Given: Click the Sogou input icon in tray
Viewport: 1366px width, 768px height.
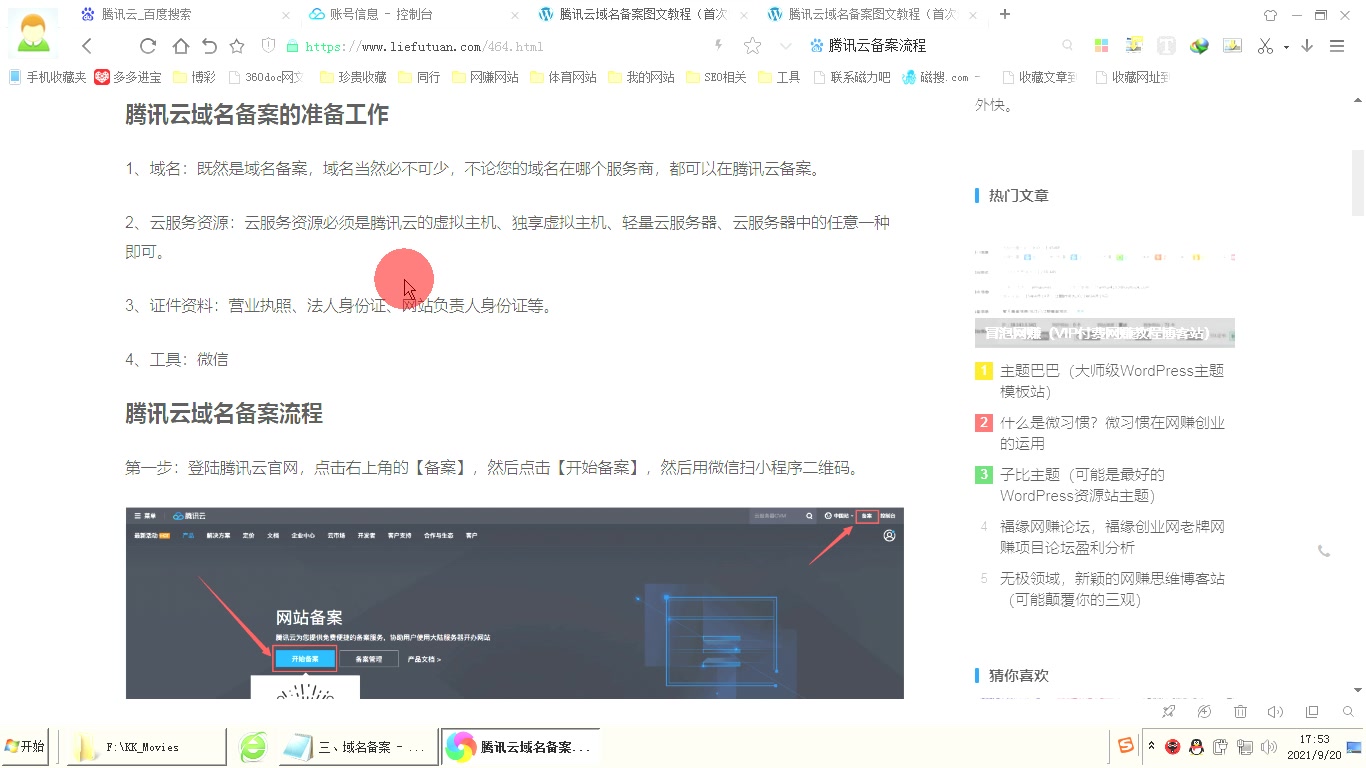Looking at the screenshot, I should 1126,745.
